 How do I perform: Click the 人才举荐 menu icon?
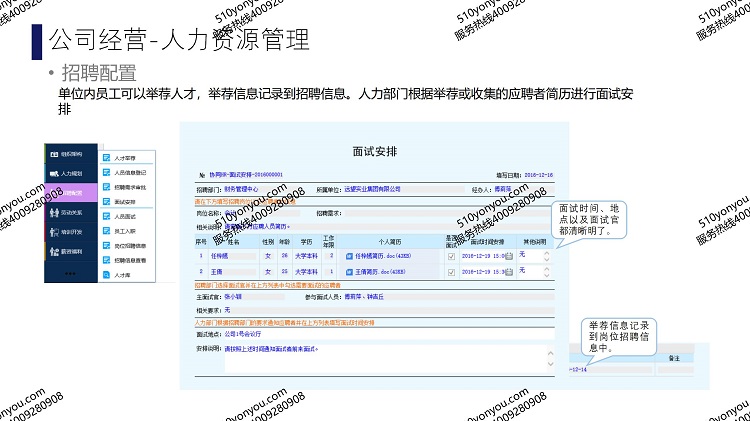106,157
